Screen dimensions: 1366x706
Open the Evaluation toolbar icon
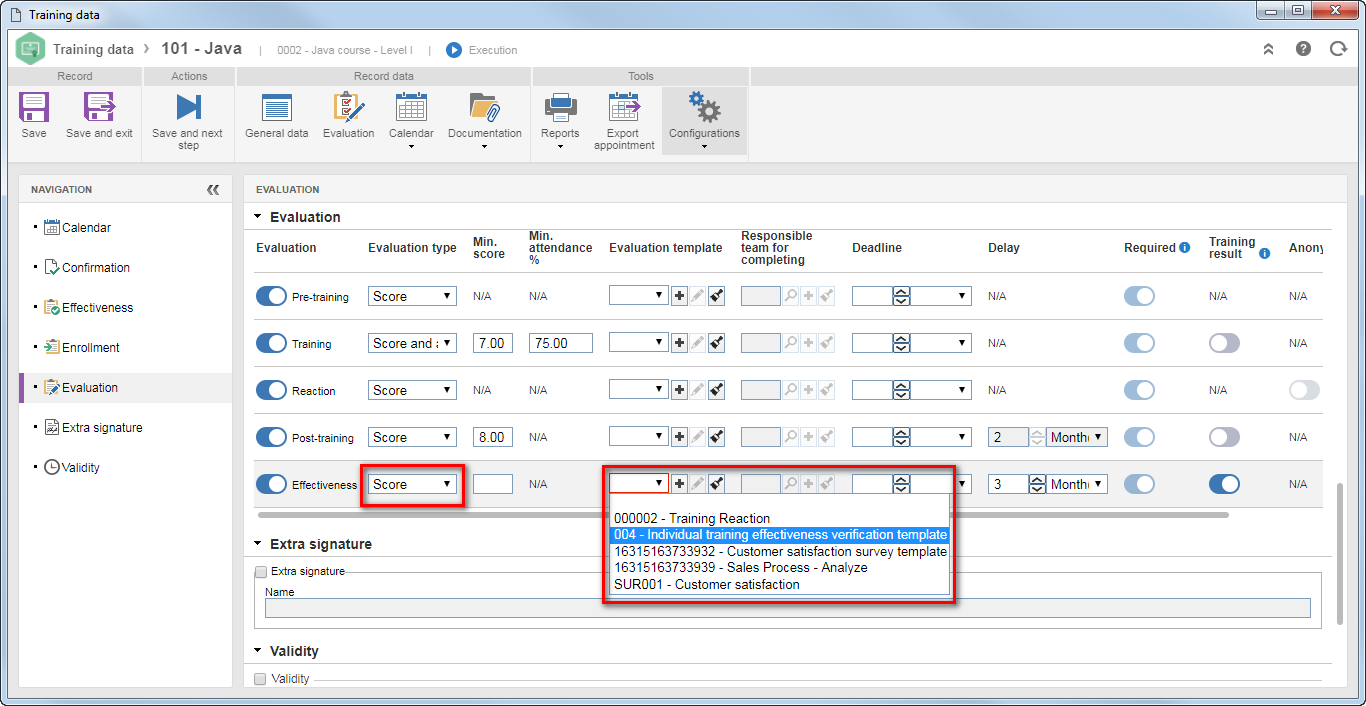coord(348,108)
